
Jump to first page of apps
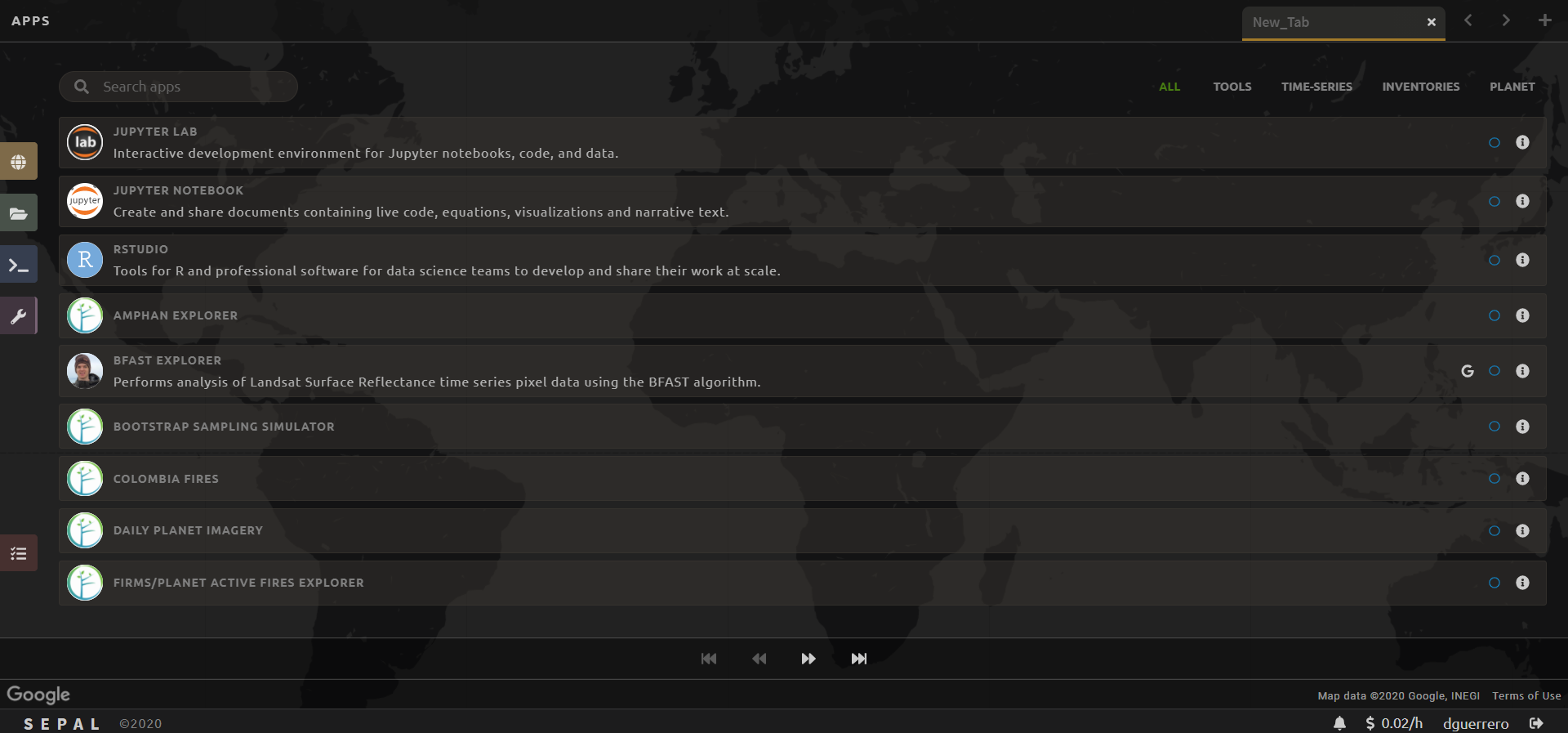coord(709,659)
